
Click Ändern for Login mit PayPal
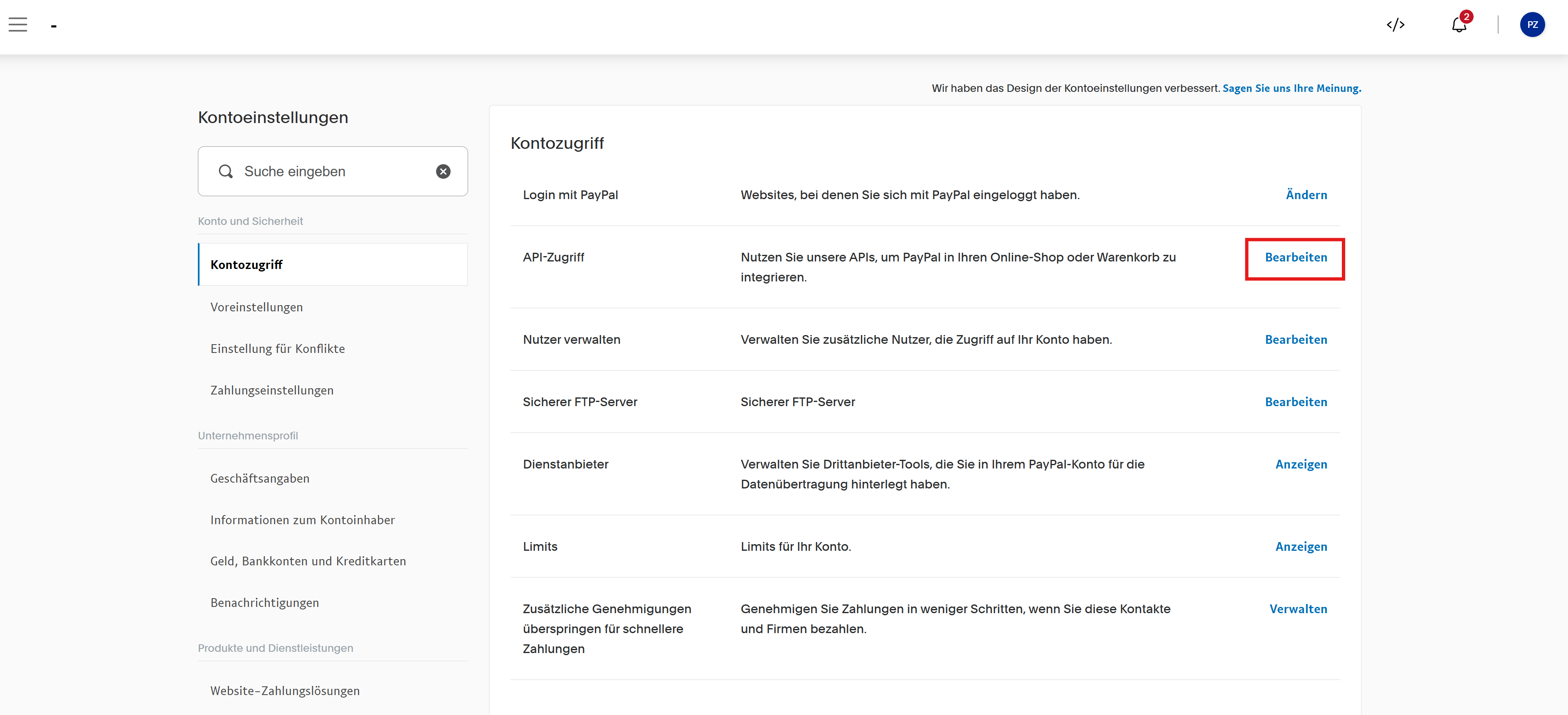(x=1306, y=195)
